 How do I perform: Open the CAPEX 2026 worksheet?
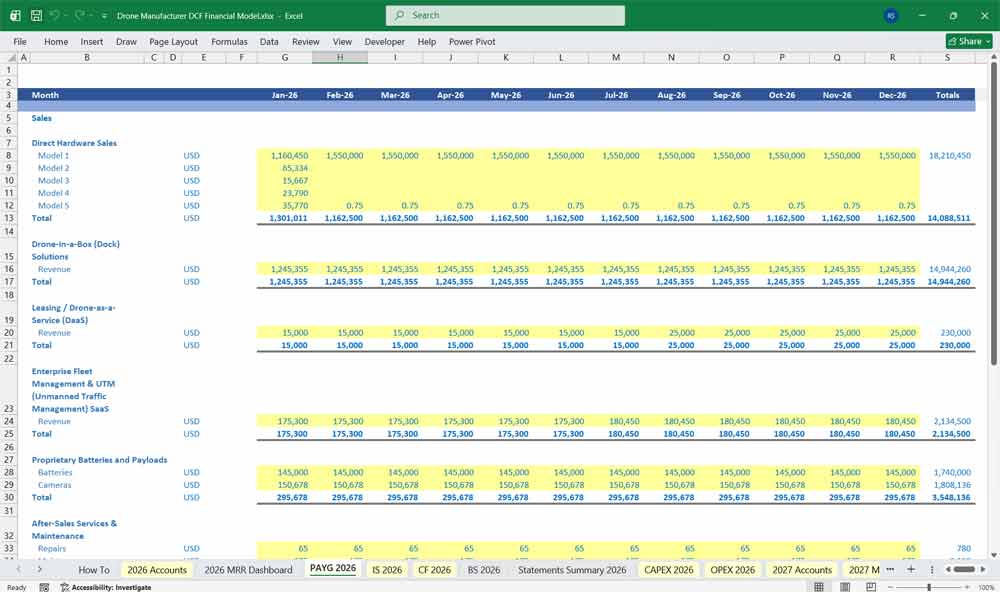coord(671,569)
